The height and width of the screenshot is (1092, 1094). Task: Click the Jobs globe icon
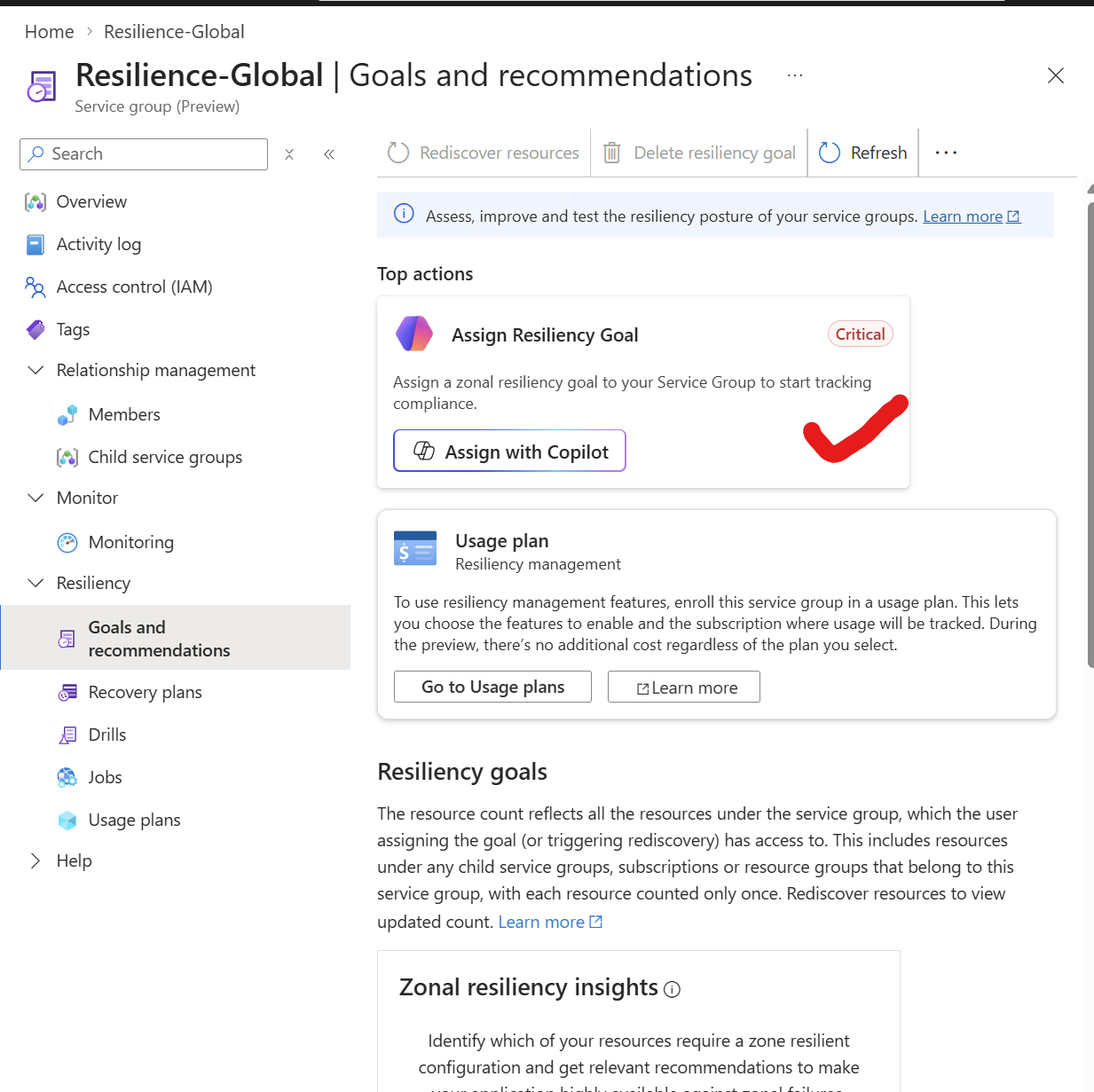coord(67,778)
